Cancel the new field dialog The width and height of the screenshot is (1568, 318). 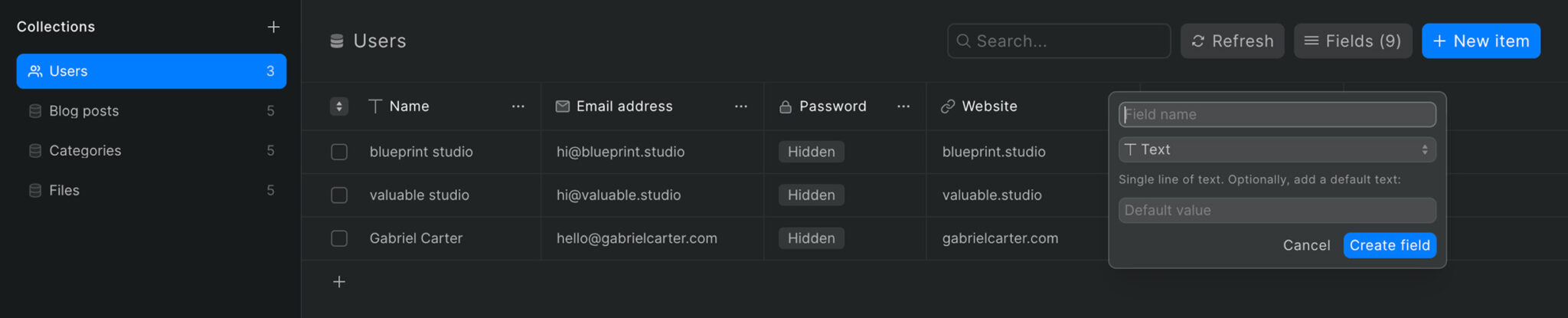point(1306,245)
